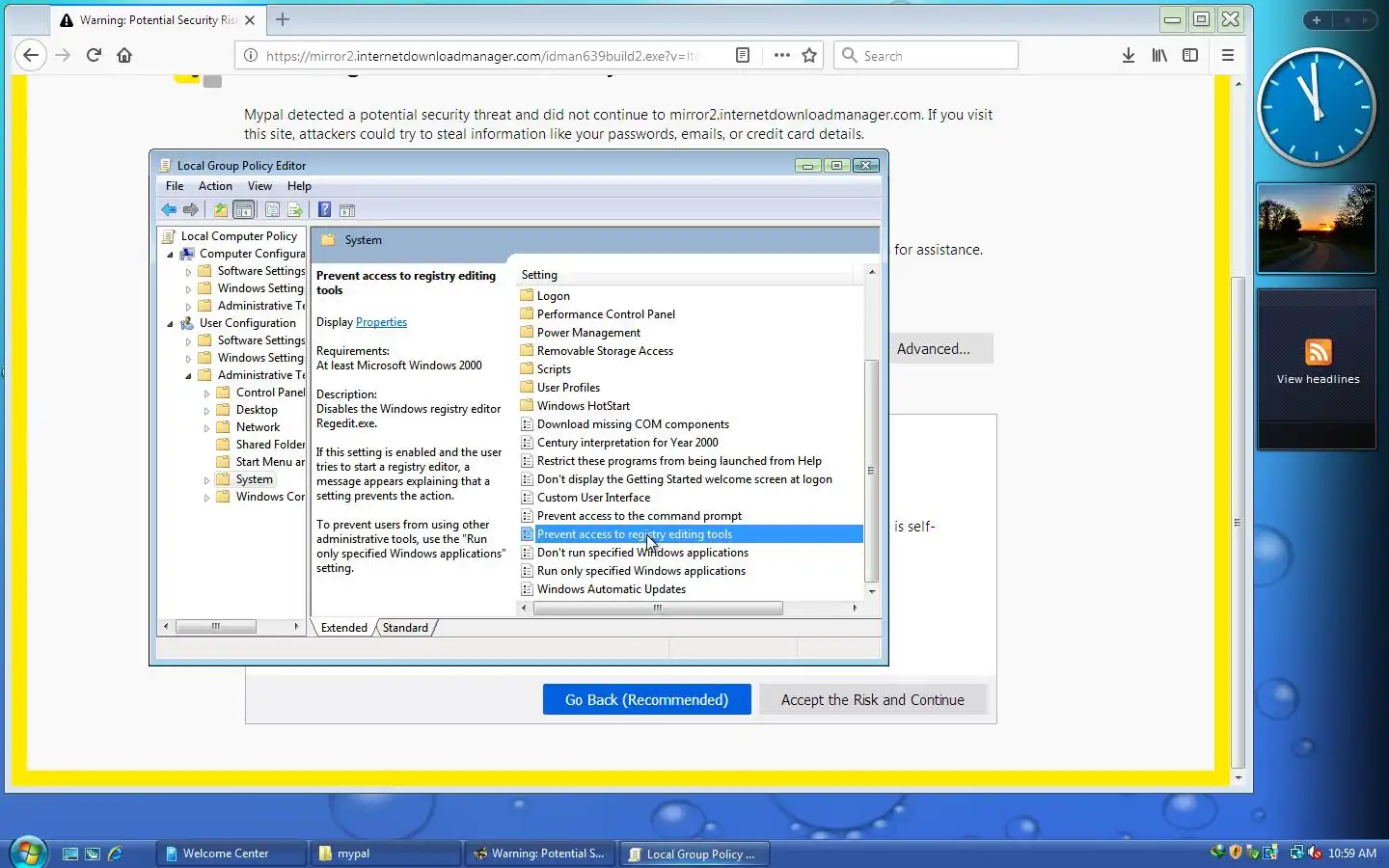Screen dimensions: 1389x868
Task: Collapse the User Configuration tree node
Action: [x=171, y=324]
